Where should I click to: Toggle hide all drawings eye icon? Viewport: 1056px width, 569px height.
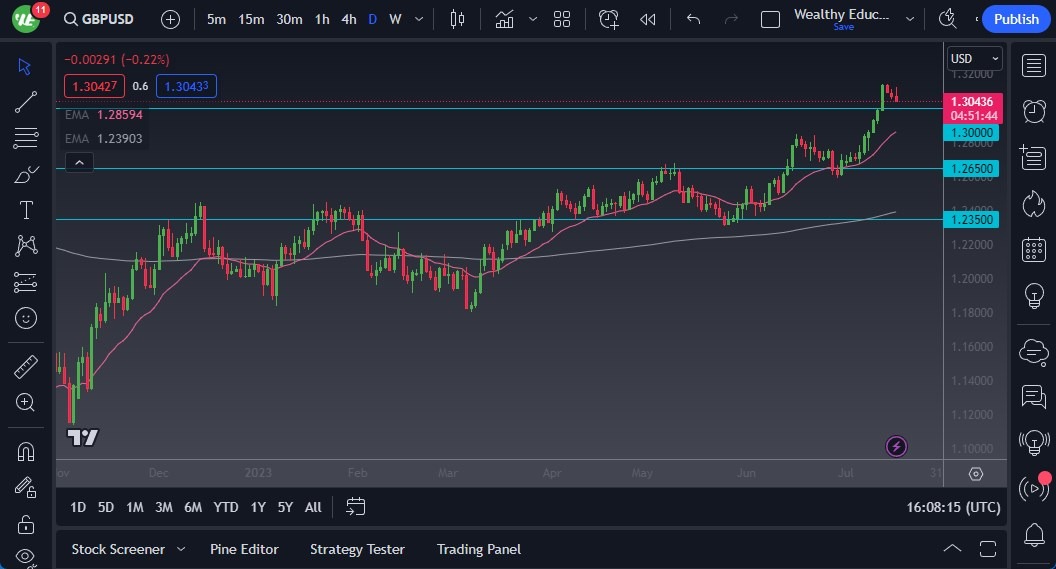coord(26,556)
